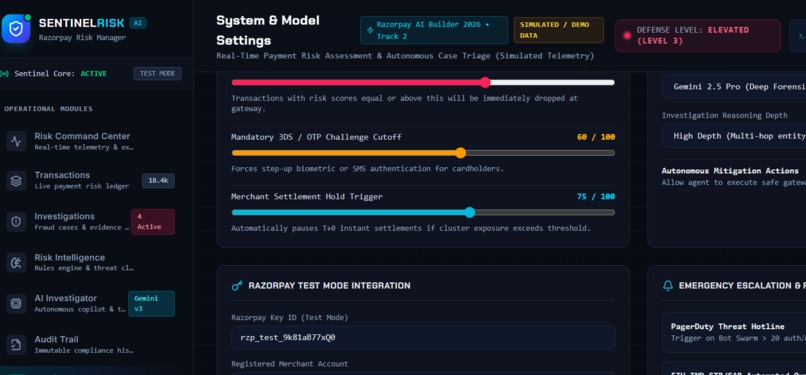Click the TEST MODE badge button
The width and height of the screenshot is (806, 375).
pyautogui.click(x=157, y=73)
